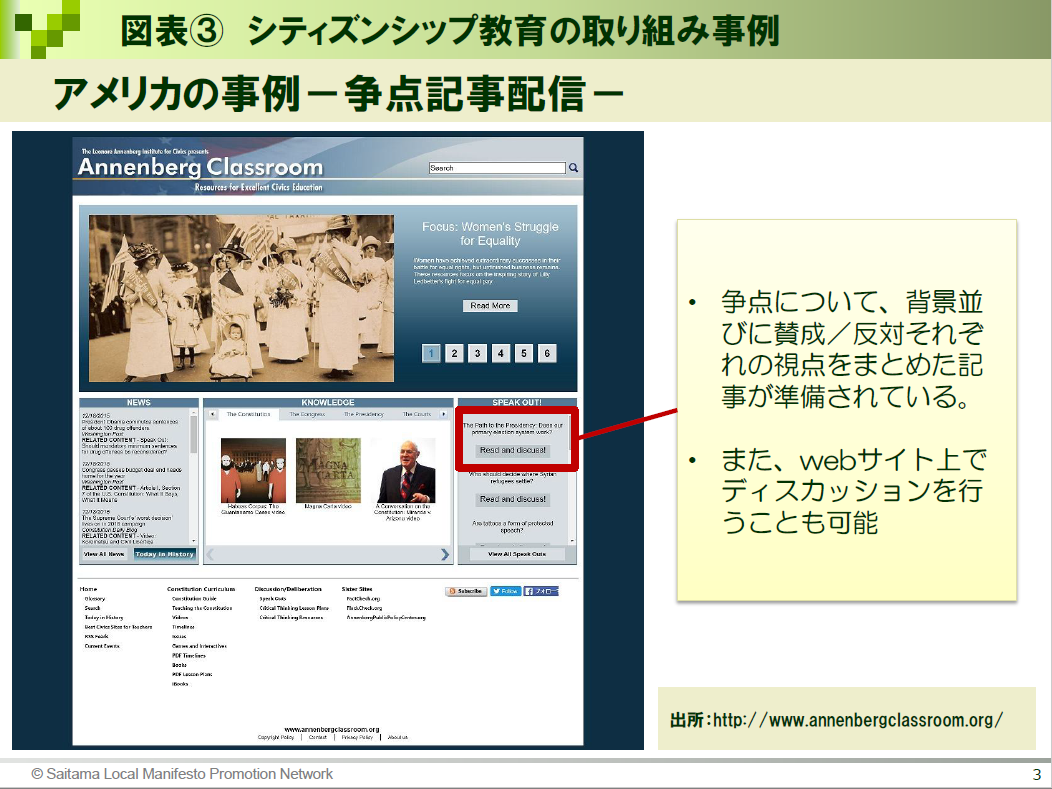Image resolution: width=1052 pixels, height=789 pixels.
Task: Click the RSS Subscribe button
Action: coord(466,591)
